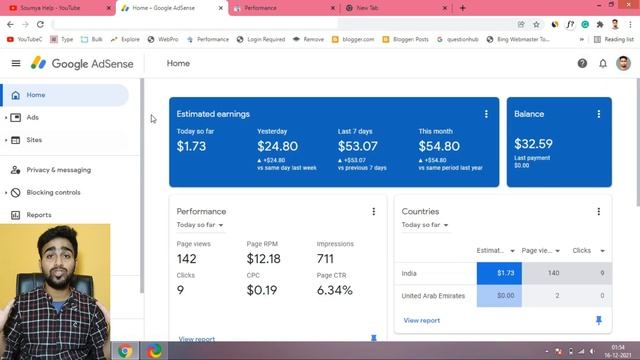
Task: Open the Chrome three-dot menu
Action: point(631,24)
